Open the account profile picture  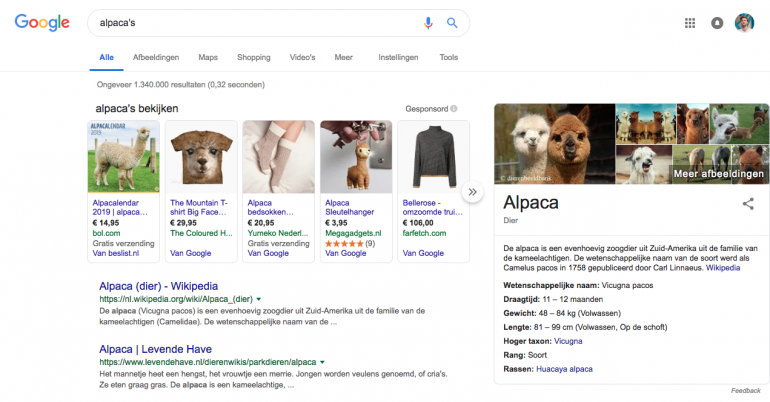[744, 23]
